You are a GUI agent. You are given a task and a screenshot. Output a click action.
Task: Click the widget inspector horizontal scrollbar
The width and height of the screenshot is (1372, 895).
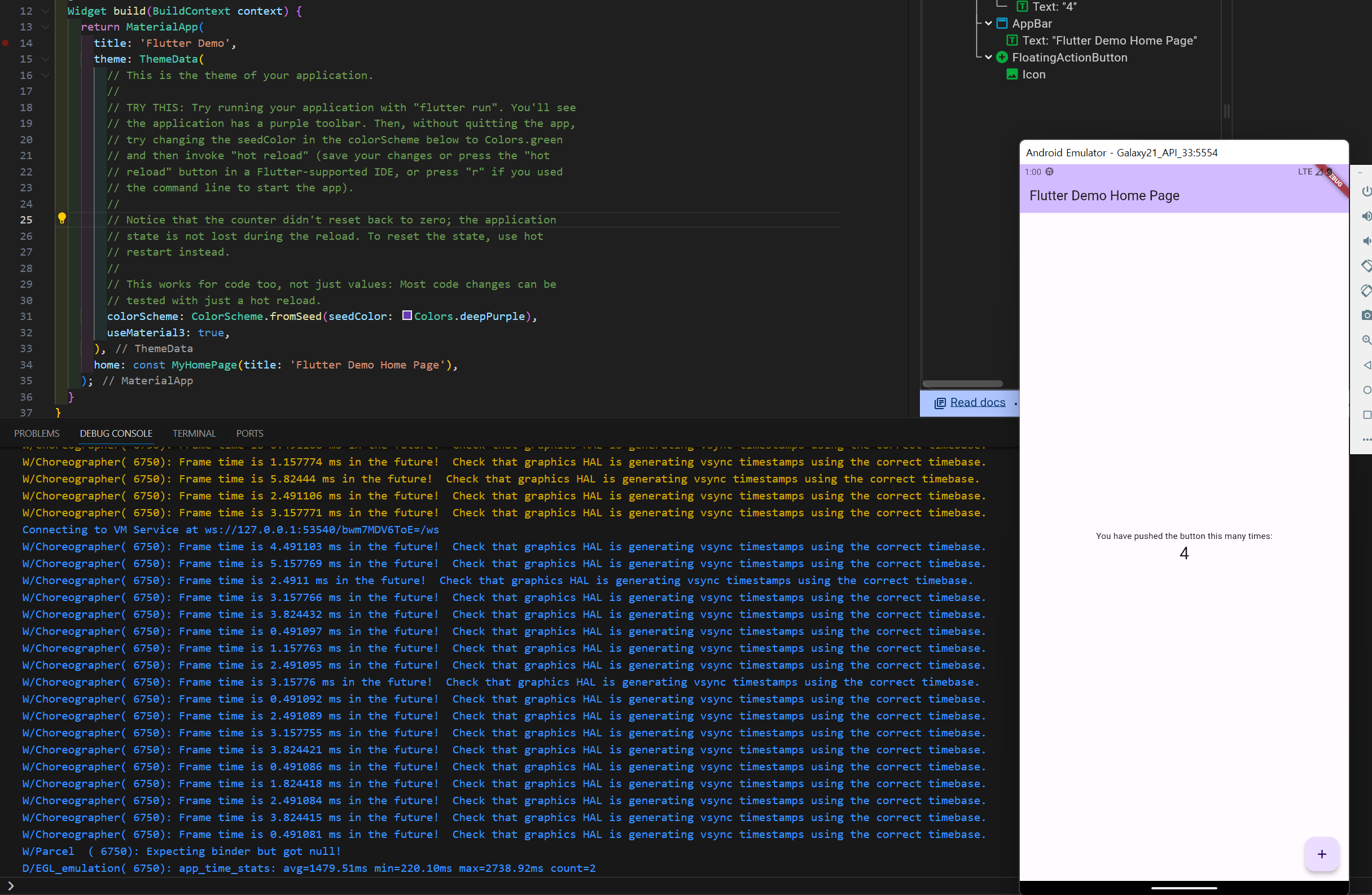pyautogui.click(x=962, y=383)
